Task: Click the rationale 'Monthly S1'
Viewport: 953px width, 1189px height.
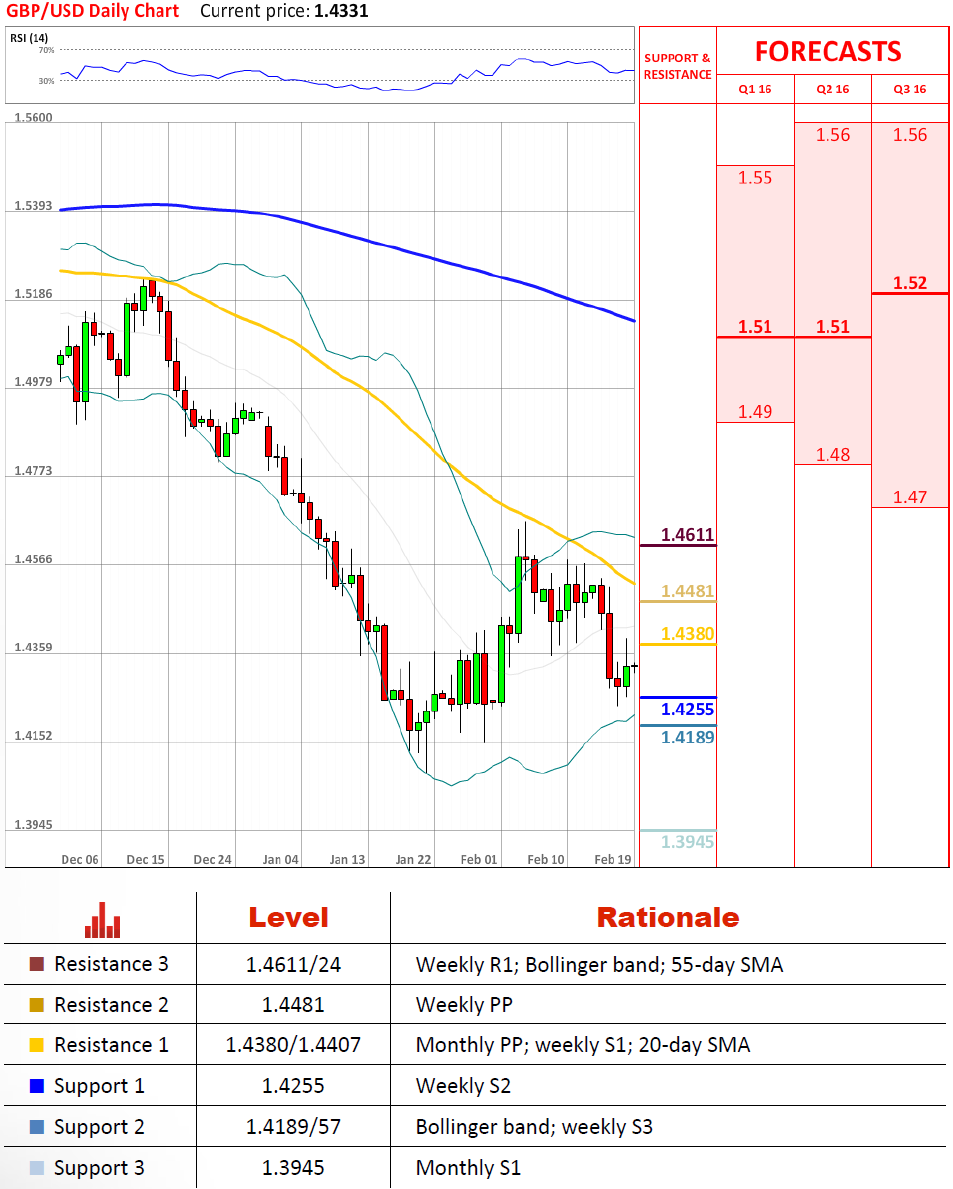Action: coord(469,1168)
